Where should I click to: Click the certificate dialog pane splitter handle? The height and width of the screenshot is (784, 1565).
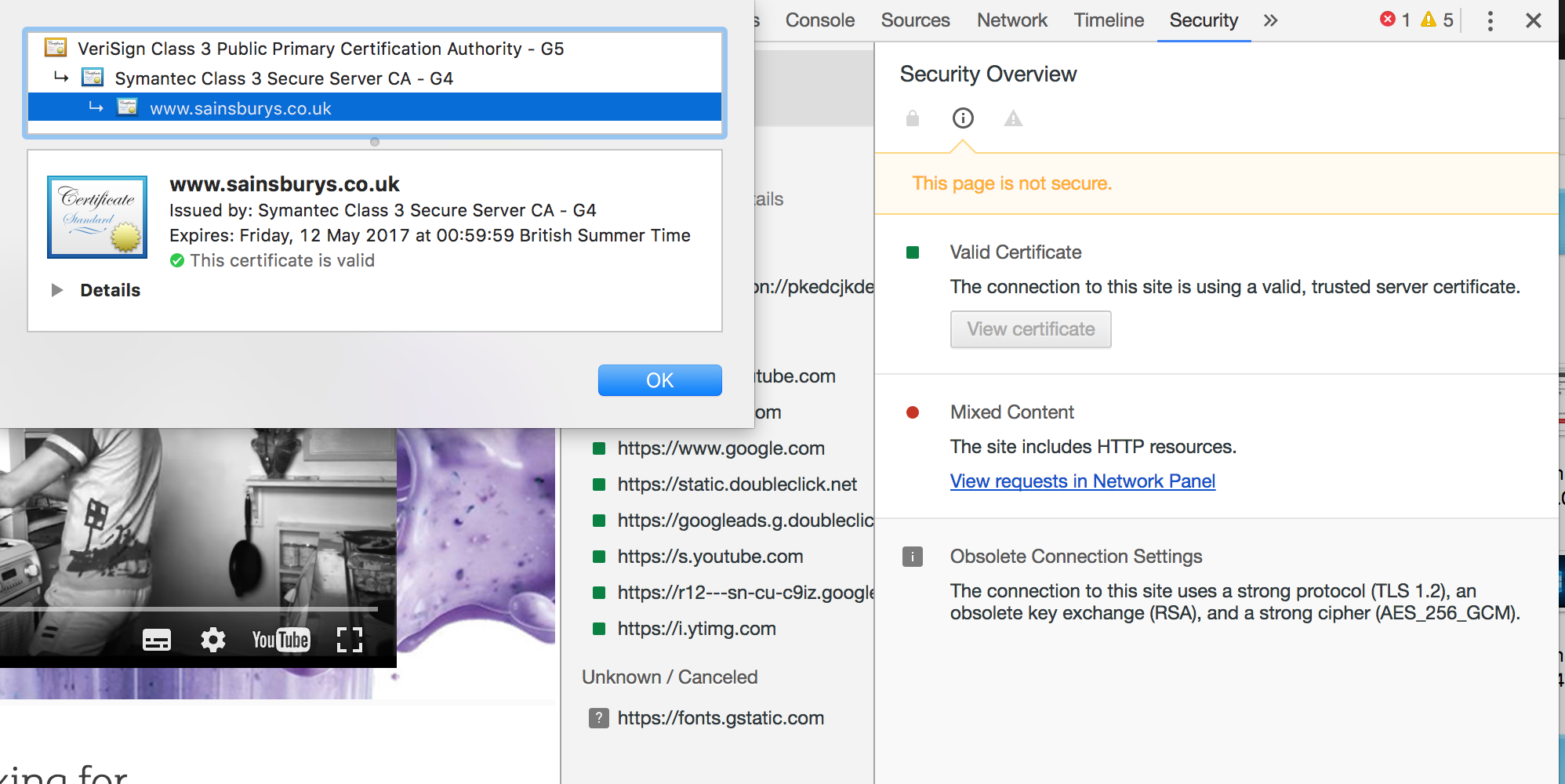tap(375, 142)
